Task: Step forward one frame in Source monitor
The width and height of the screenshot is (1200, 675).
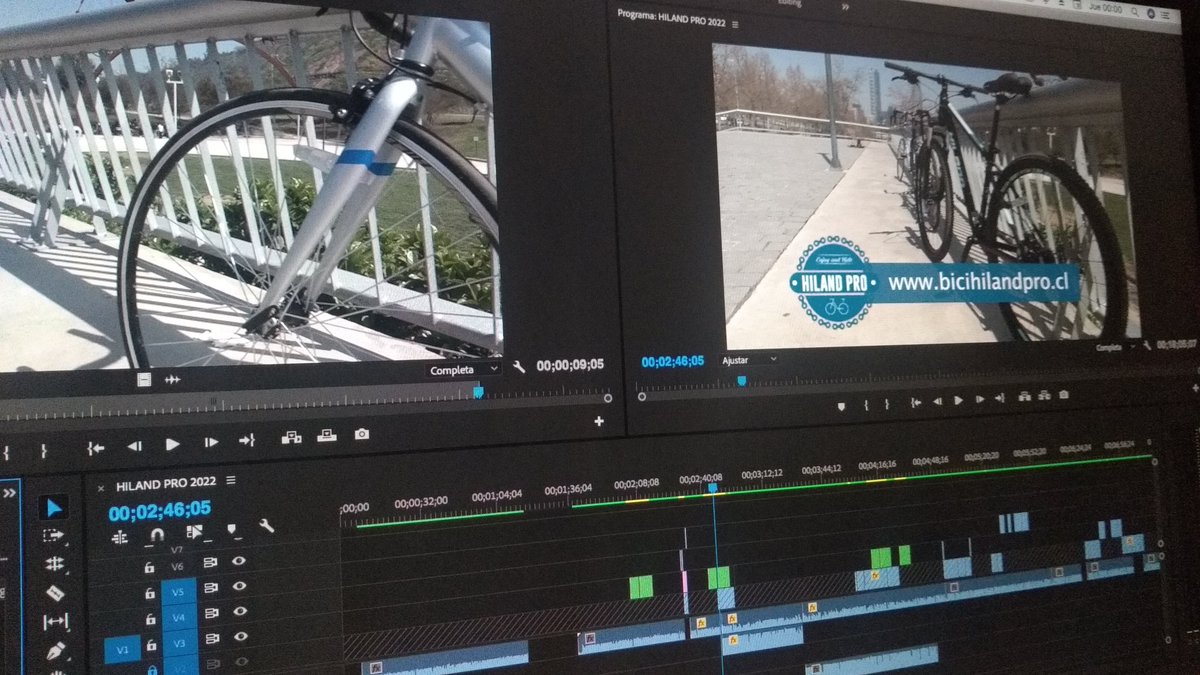Action: (211, 442)
